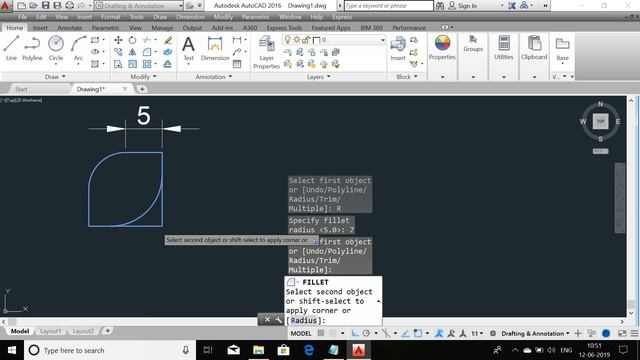The image size is (640, 360).
Task: Click the Groups icon
Action: click(473, 40)
